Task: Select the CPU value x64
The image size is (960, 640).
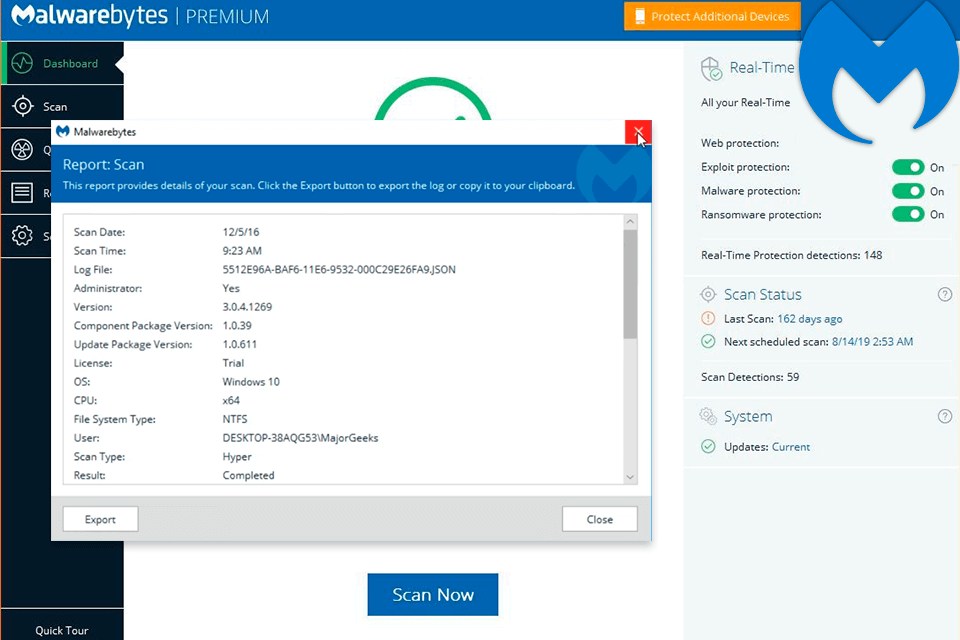Action: click(x=231, y=401)
